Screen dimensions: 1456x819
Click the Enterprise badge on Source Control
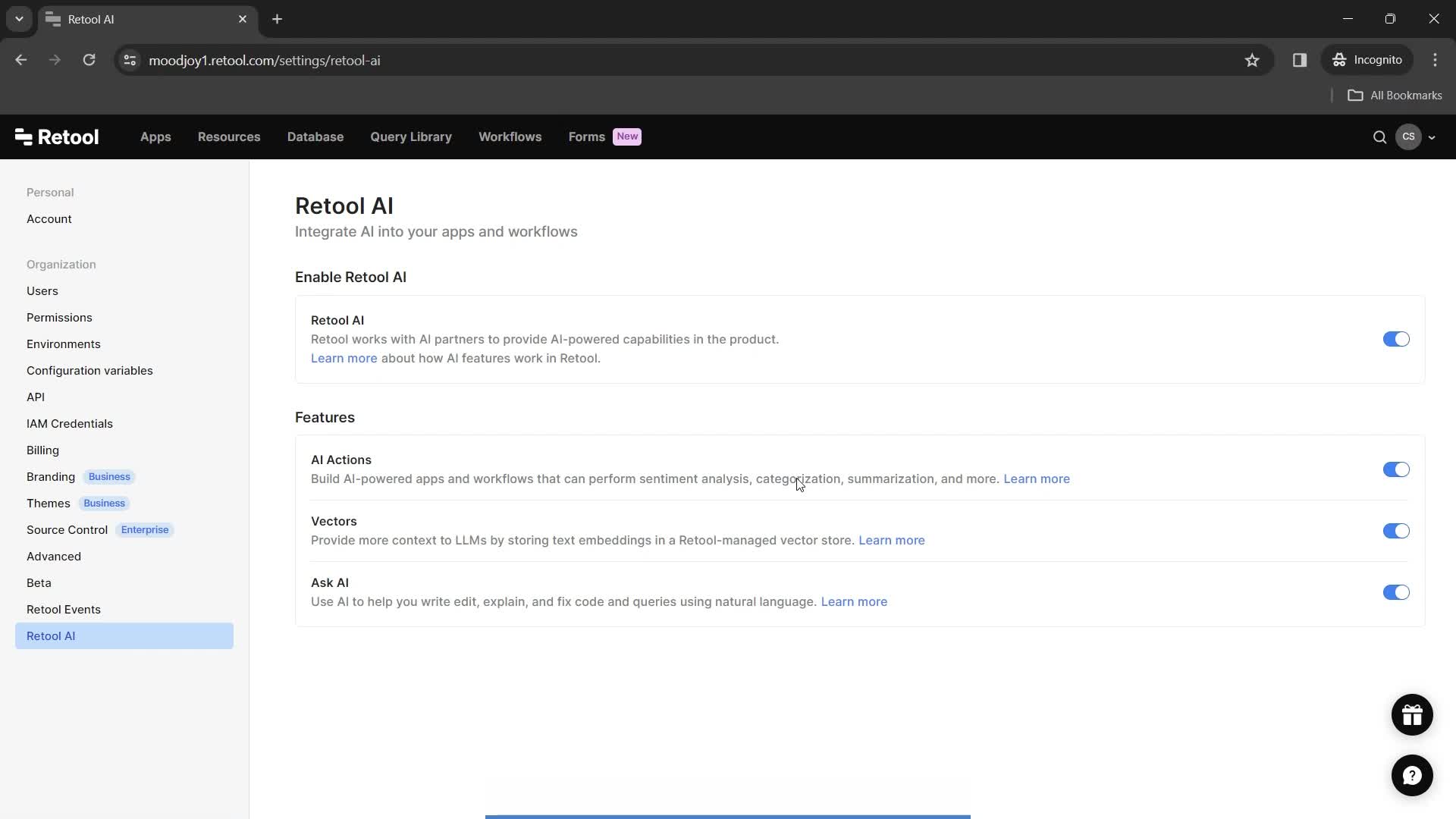coord(145,530)
